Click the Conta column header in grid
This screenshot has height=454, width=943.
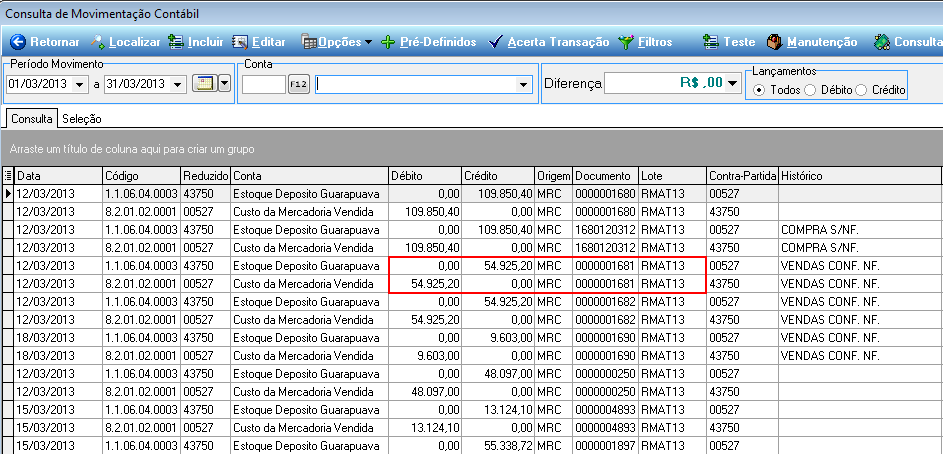[x=310, y=176]
